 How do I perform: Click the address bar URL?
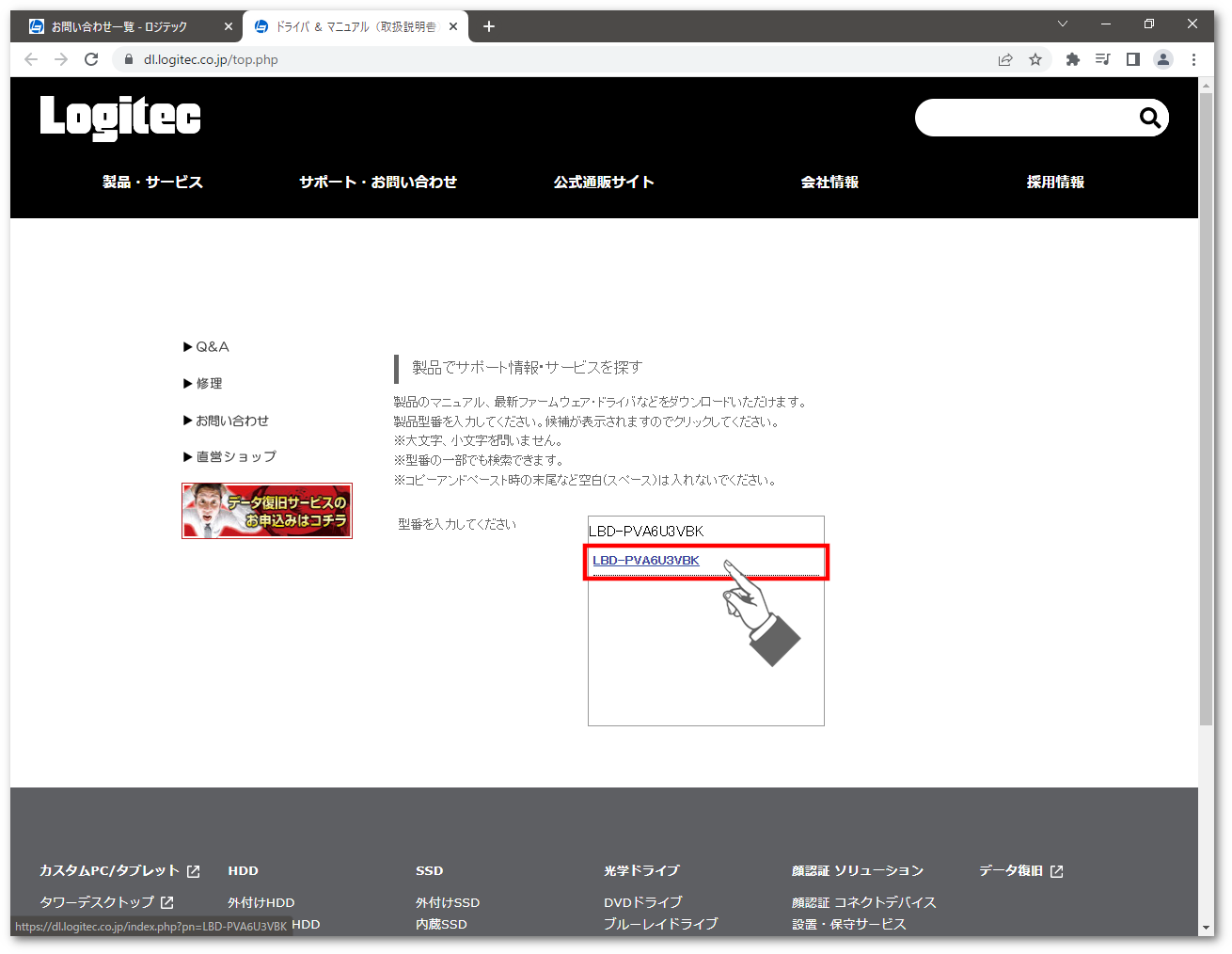[211, 59]
